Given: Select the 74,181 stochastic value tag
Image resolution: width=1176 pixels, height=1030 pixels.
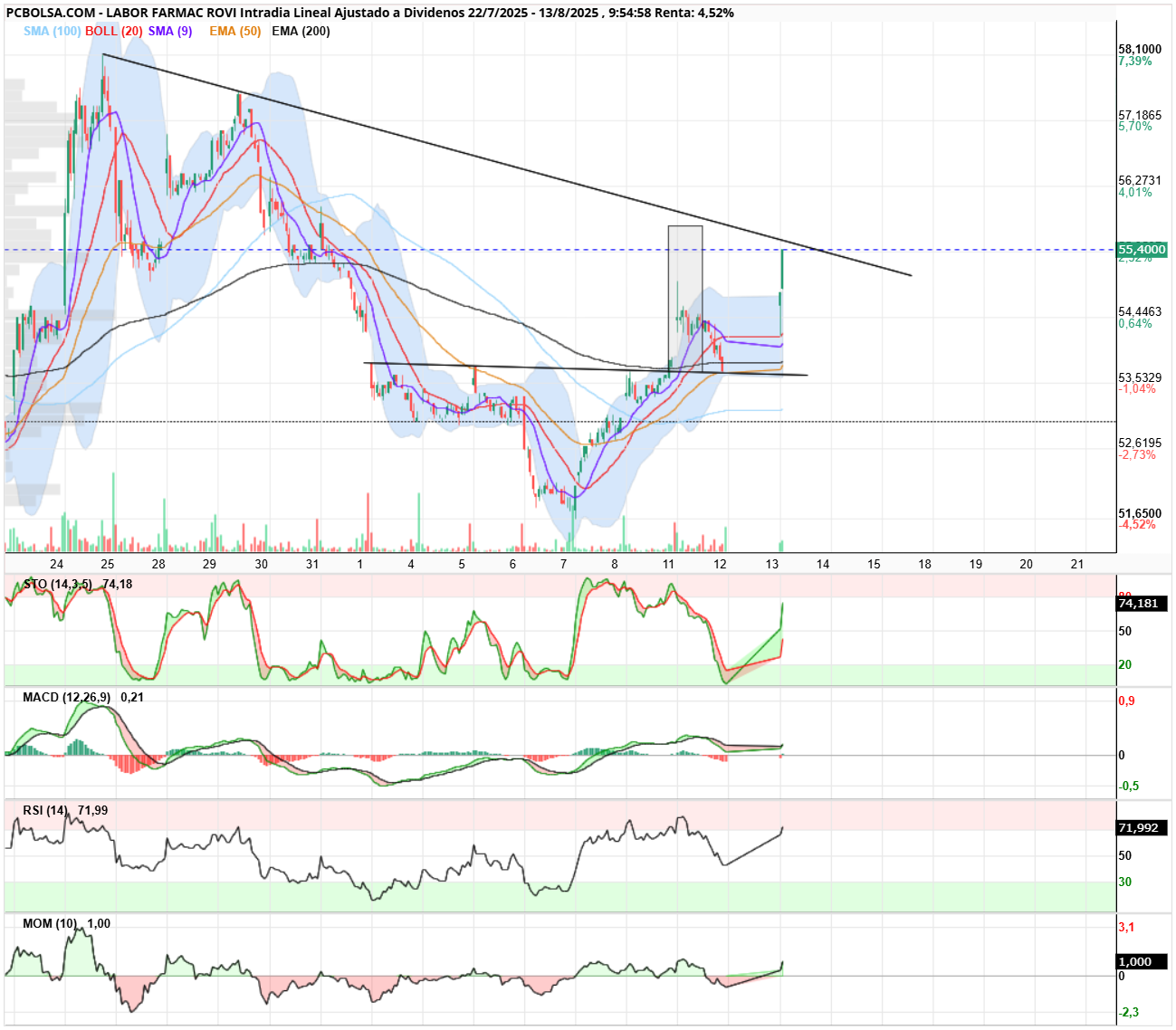Looking at the screenshot, I should 1143,604.
